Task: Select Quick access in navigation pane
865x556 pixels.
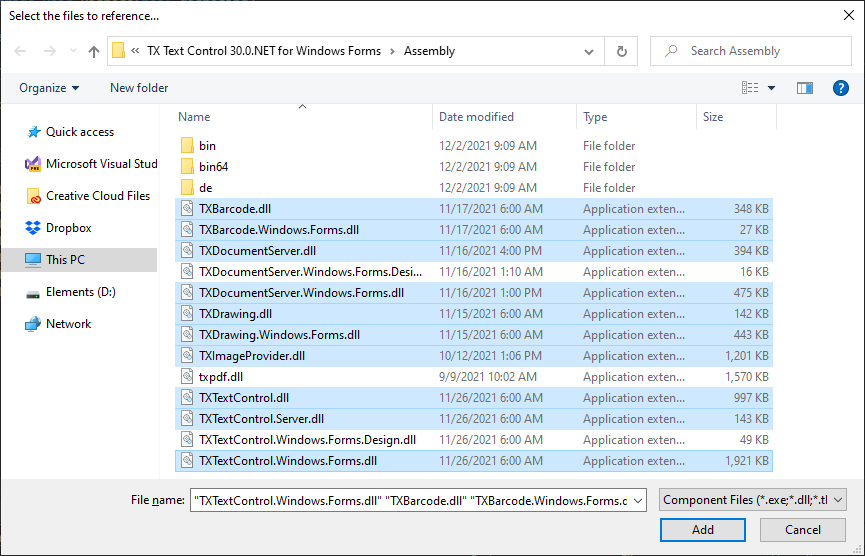Action: 79,132
